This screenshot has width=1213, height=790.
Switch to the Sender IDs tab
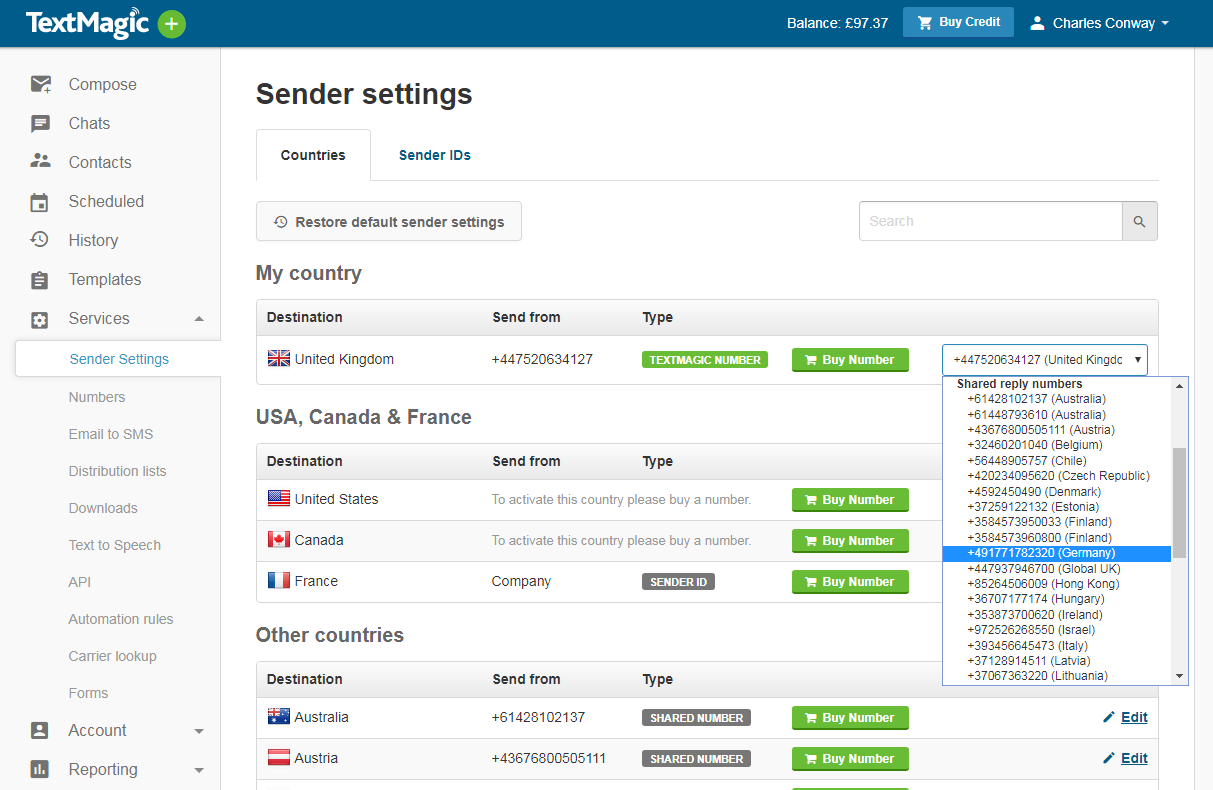434,155
